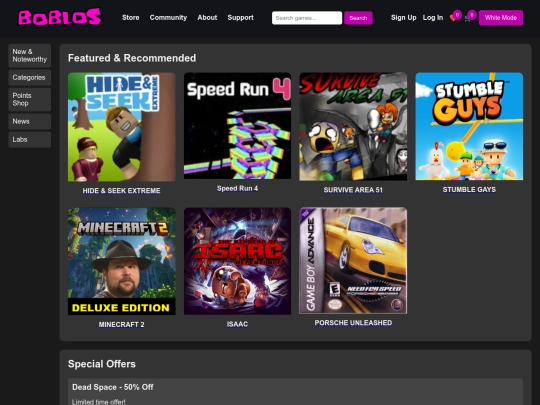Open the Points Shop sidebar item
This screenshot has width=540, height=405.
30,99
